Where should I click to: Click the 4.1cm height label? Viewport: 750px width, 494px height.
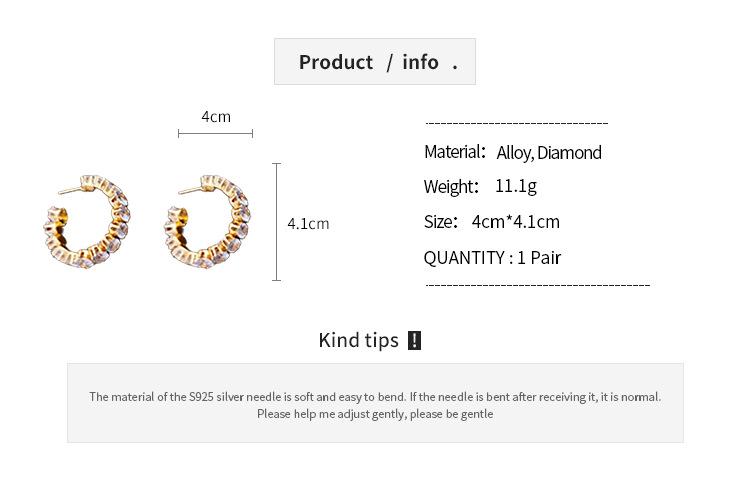[308, 223]
